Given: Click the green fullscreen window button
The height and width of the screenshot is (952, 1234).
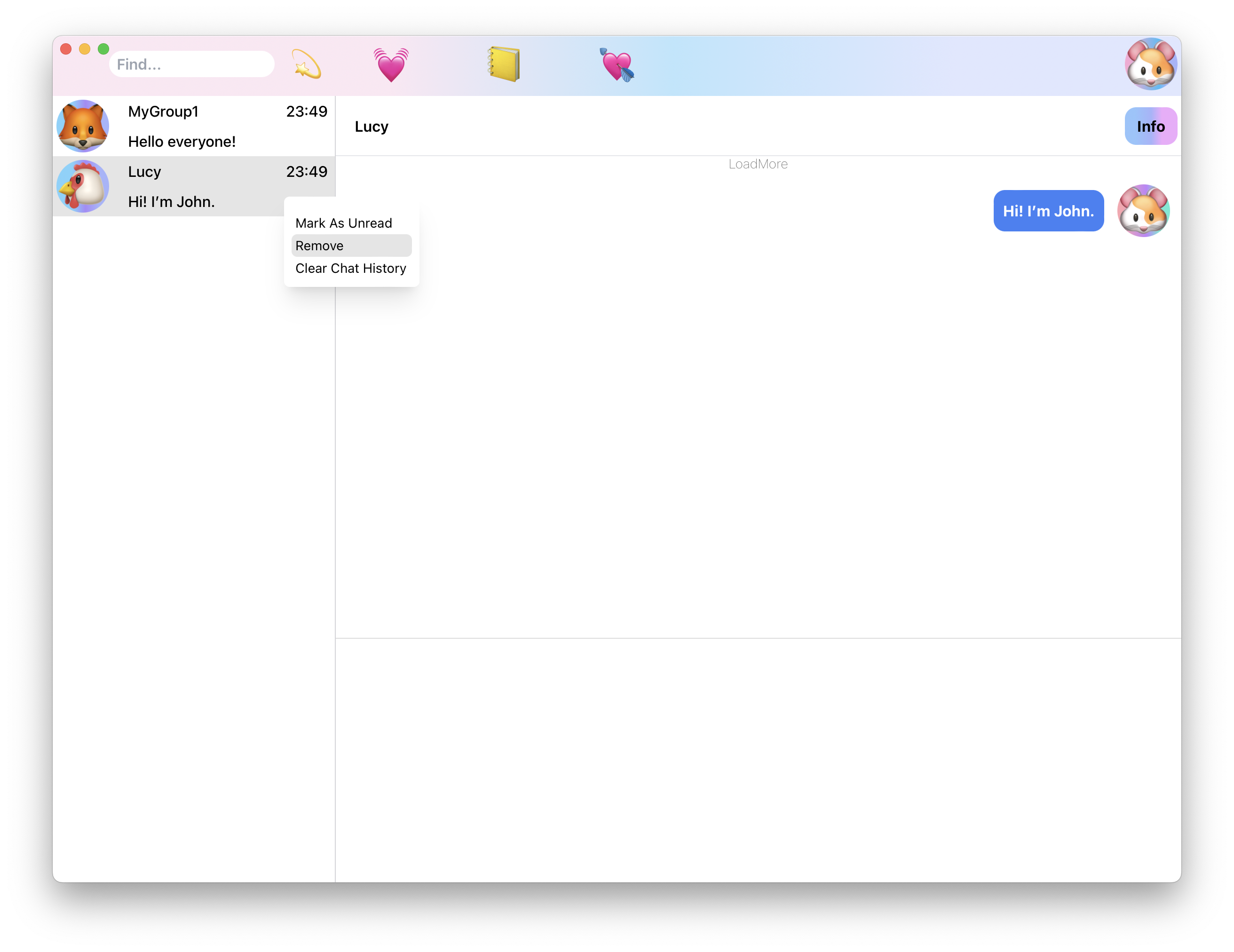Looking at the screenshot, I should tap(103, 49).
